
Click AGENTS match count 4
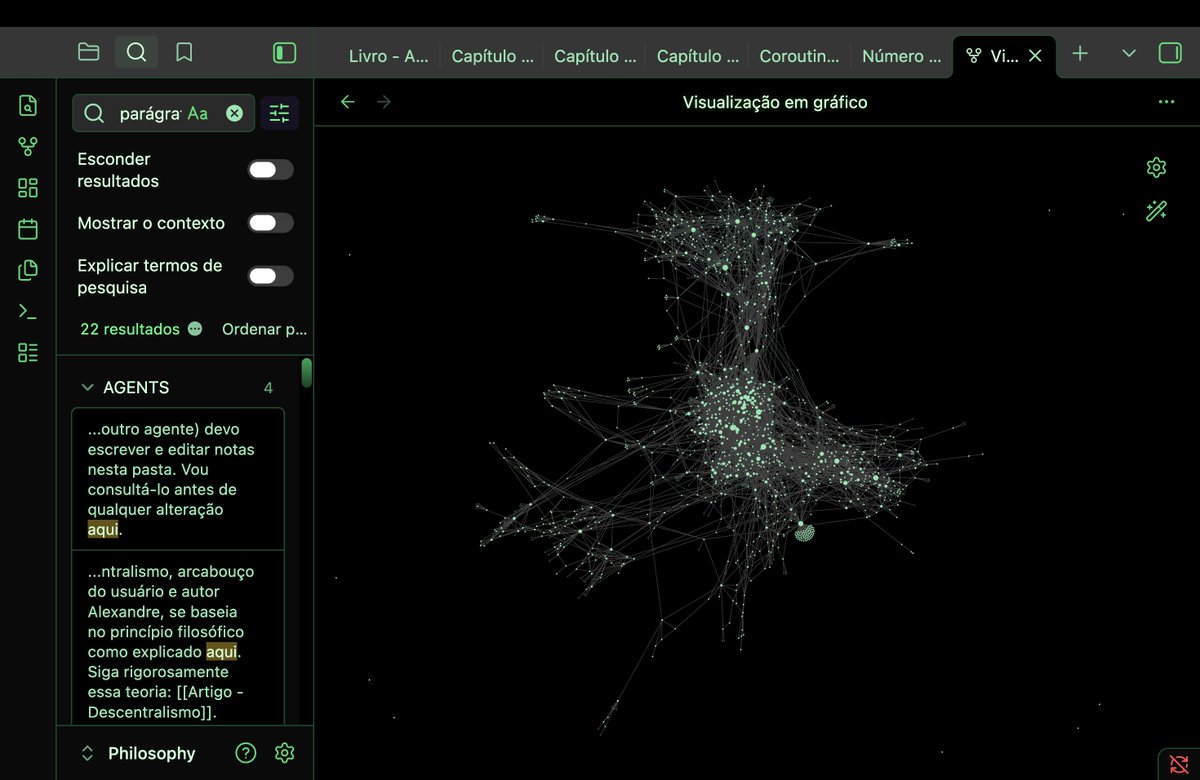[268, 388]
